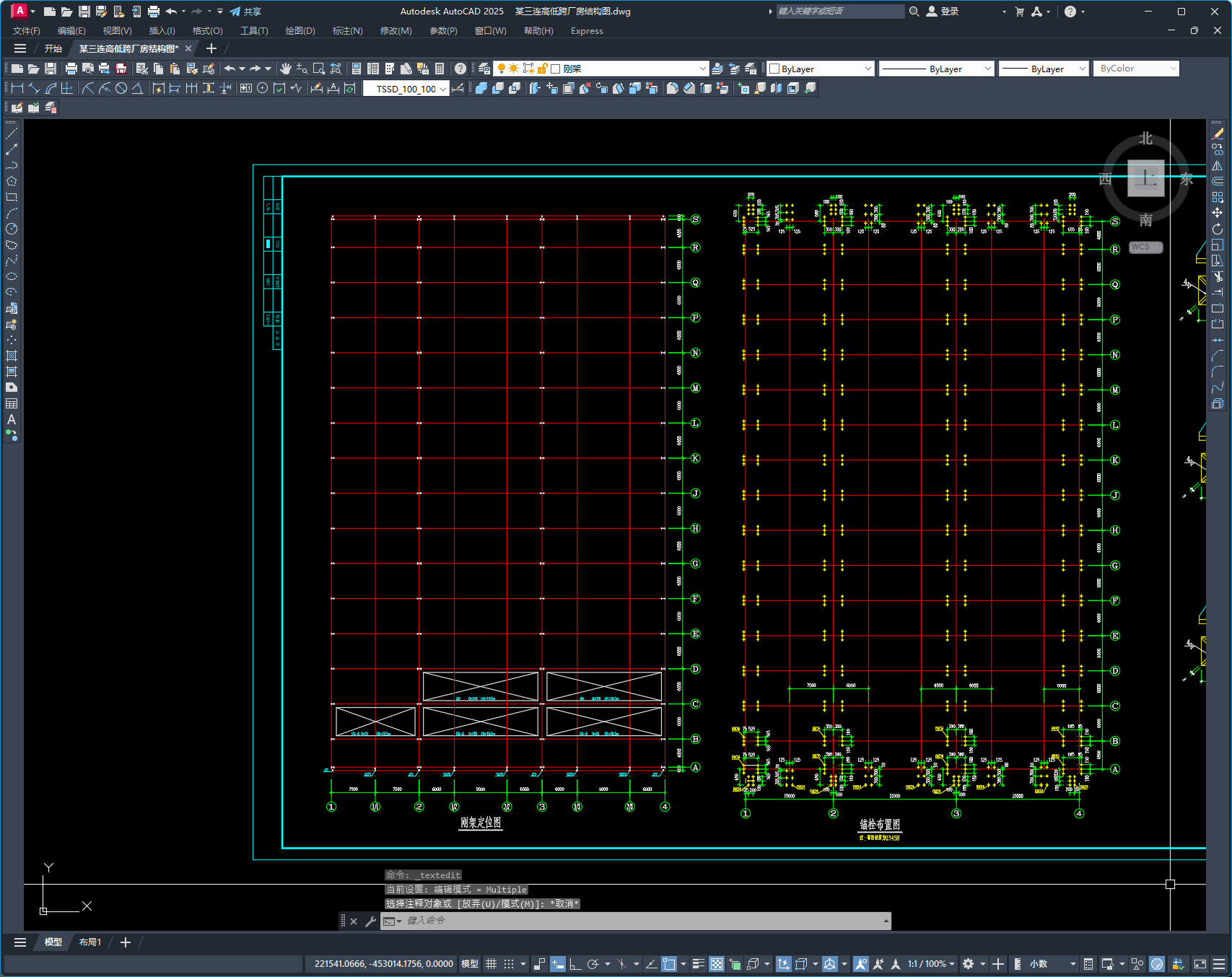Select the Hatch draw tool
1232x977 pixels.
click(x=12, y=356)
